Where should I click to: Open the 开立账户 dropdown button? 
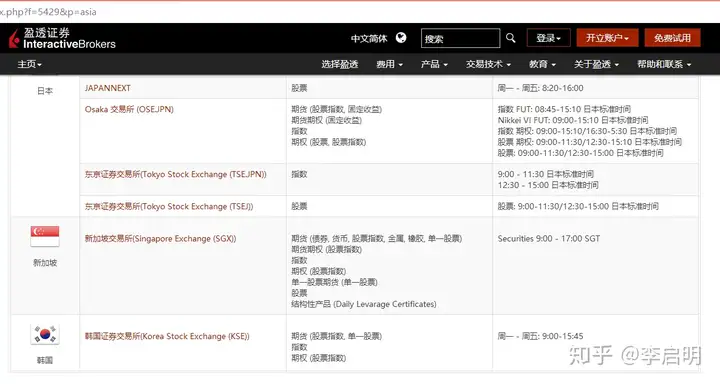point(608,38)
